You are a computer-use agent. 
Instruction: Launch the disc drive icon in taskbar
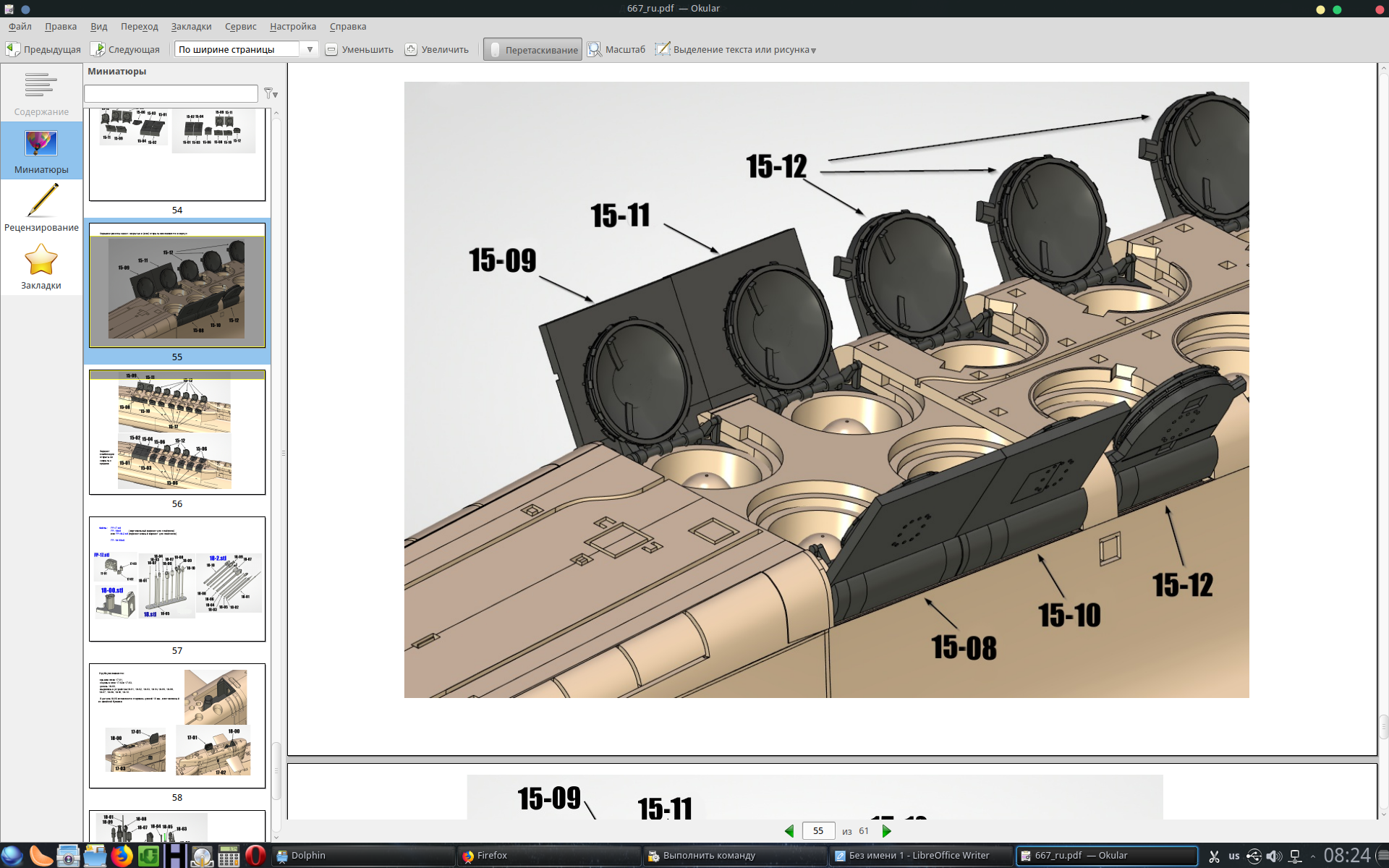(202, 856)
